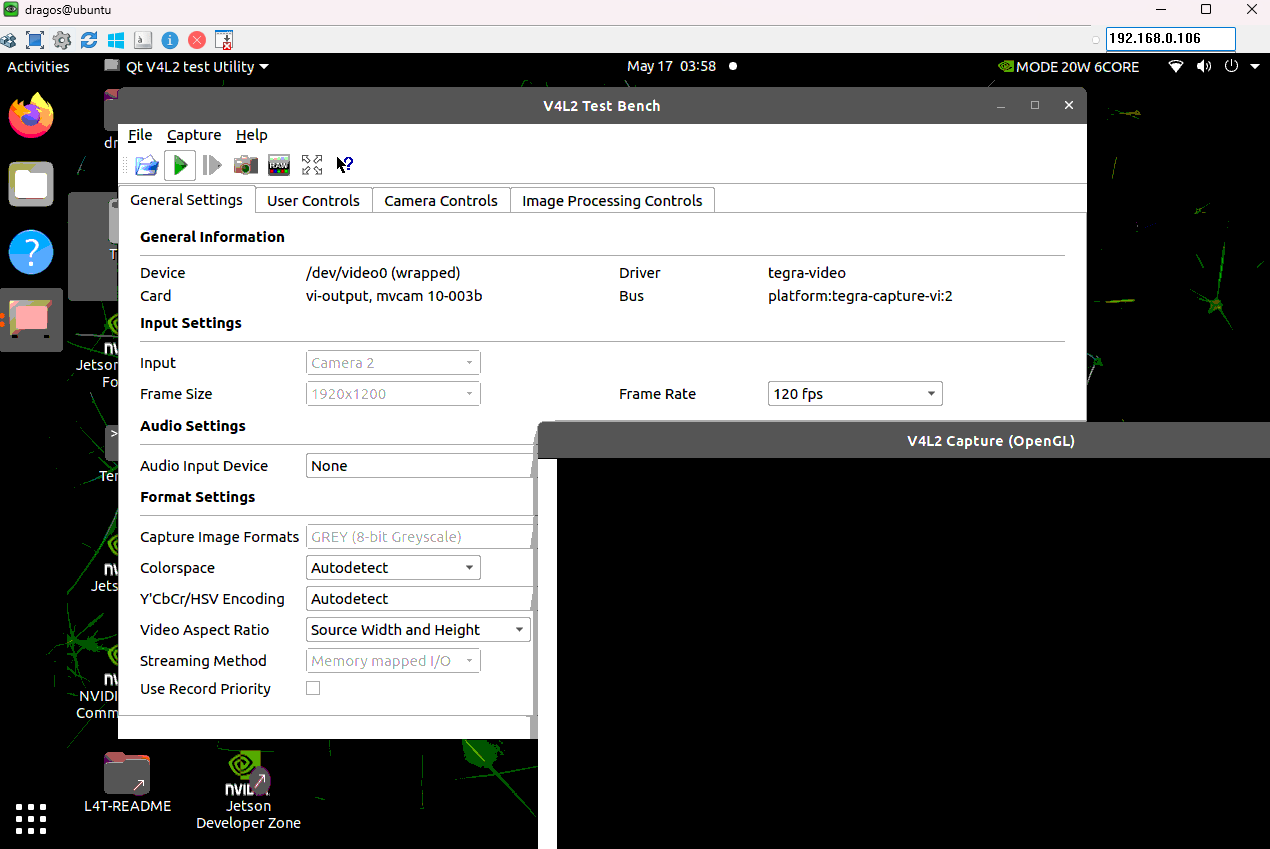The image size is (1270, 849).
Task: Click the What's This help cursor icon
Action: (x=344, y=165)
